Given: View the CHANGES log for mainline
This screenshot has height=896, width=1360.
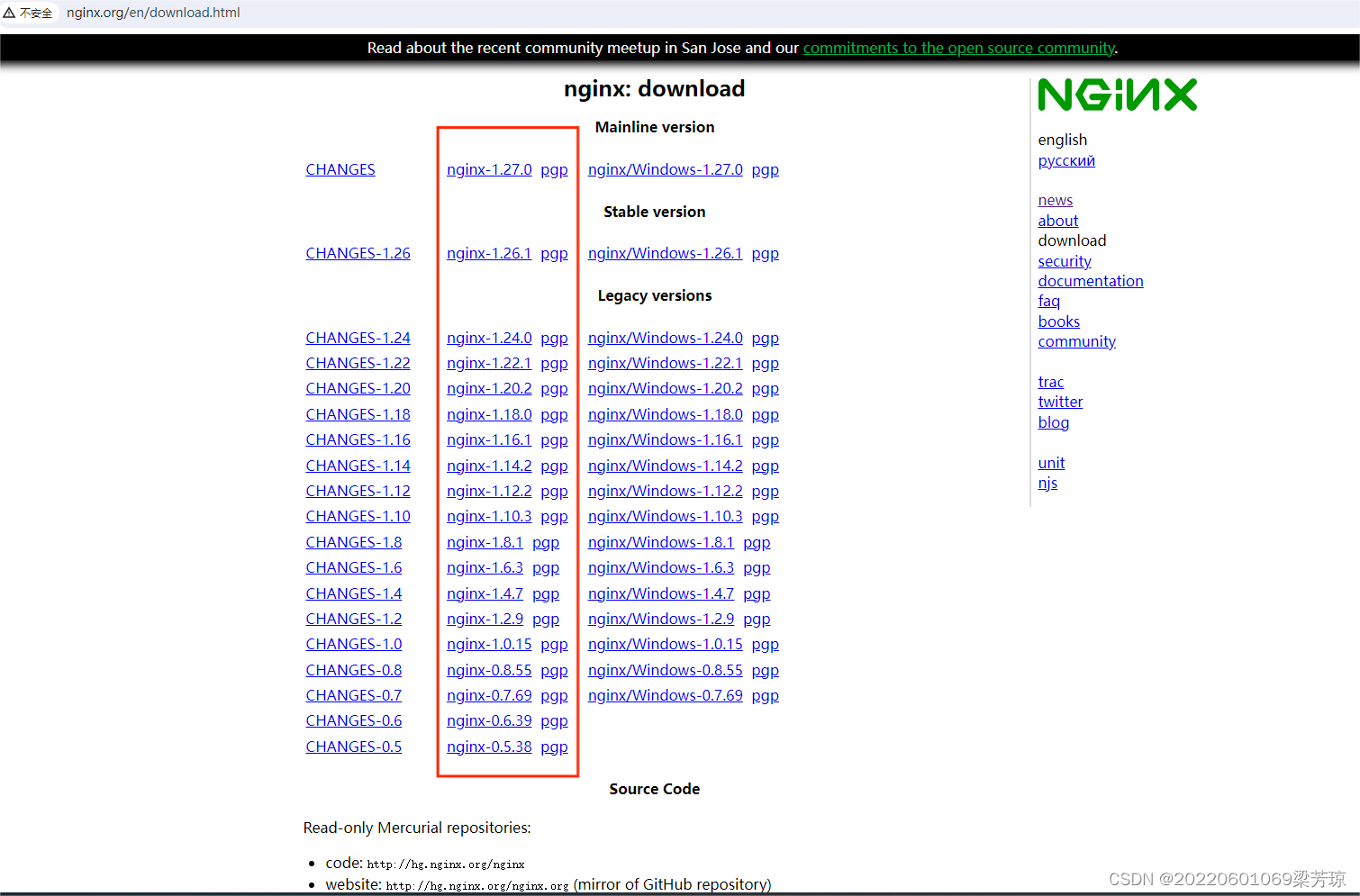Looking at the screenshot, I should 340,169.
